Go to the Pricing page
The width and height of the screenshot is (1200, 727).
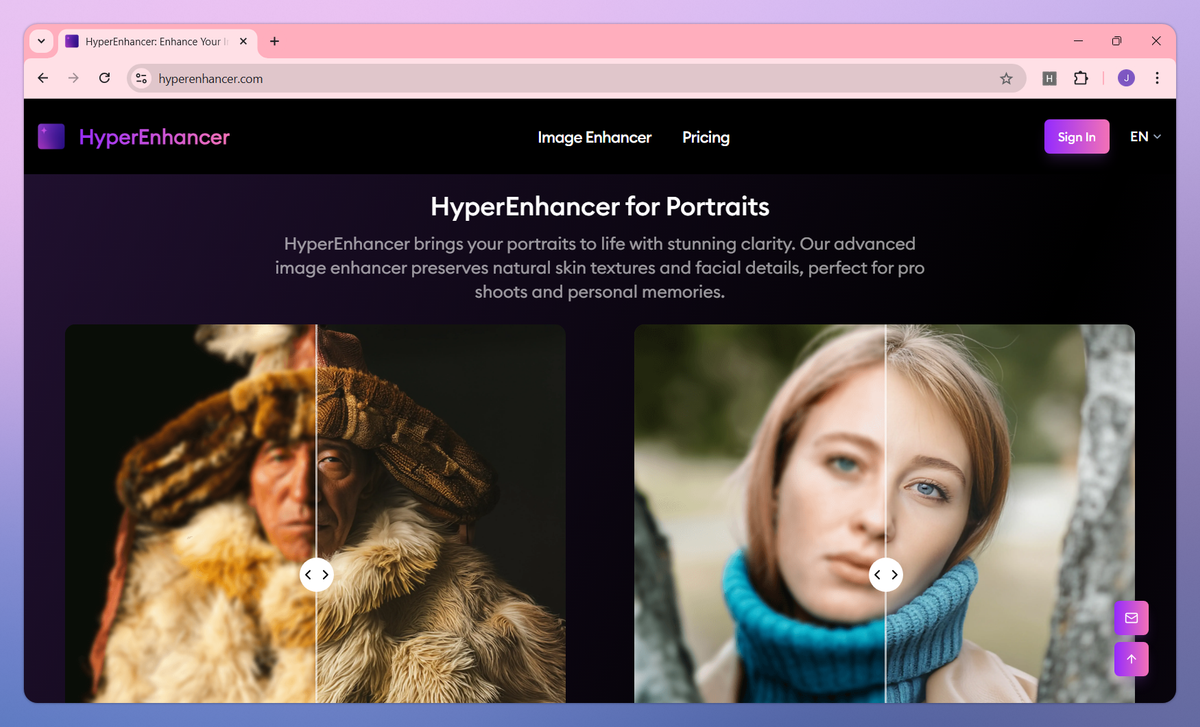pyautogui.click(x=706, y=137)
